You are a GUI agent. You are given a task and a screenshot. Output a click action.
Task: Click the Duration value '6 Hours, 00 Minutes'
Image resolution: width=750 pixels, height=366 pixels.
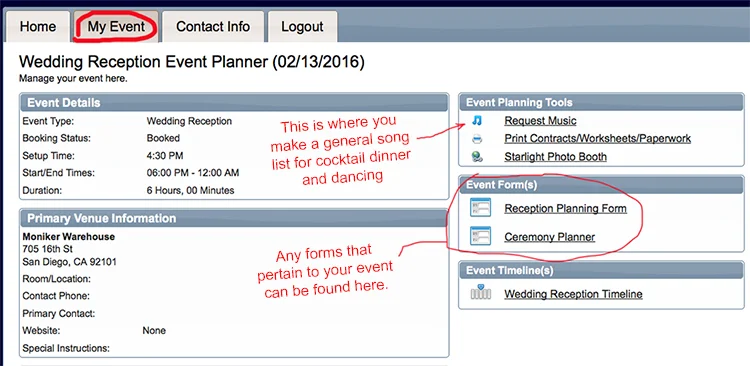[190, 190]
